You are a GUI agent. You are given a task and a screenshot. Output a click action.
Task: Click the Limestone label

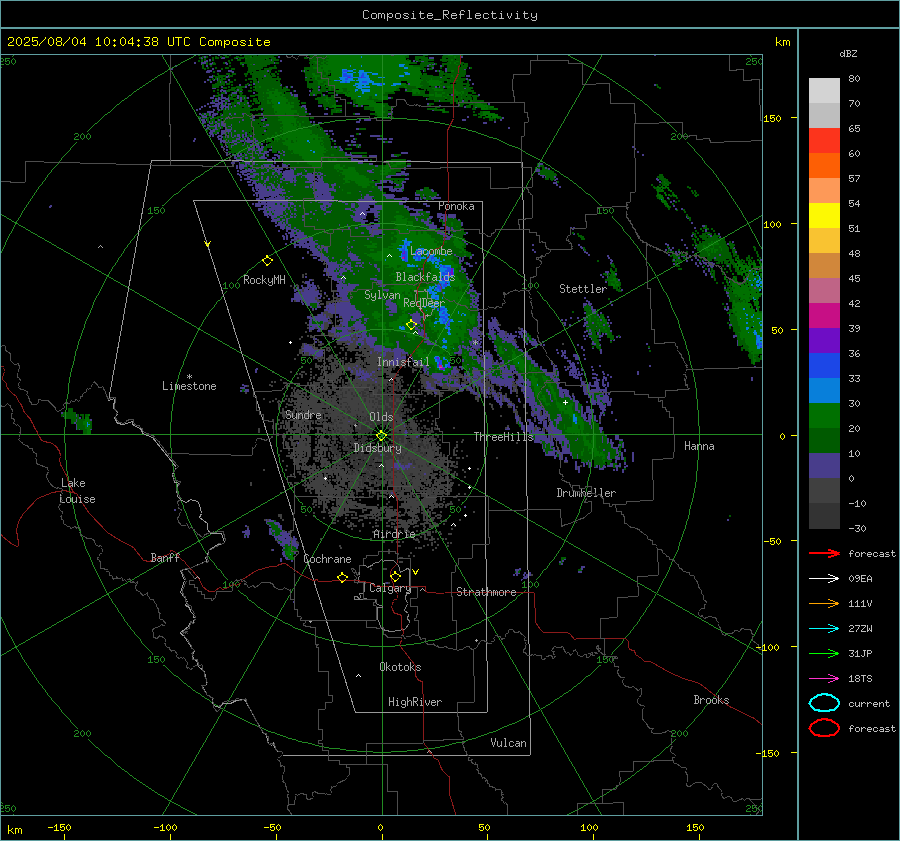click(189, 386)
